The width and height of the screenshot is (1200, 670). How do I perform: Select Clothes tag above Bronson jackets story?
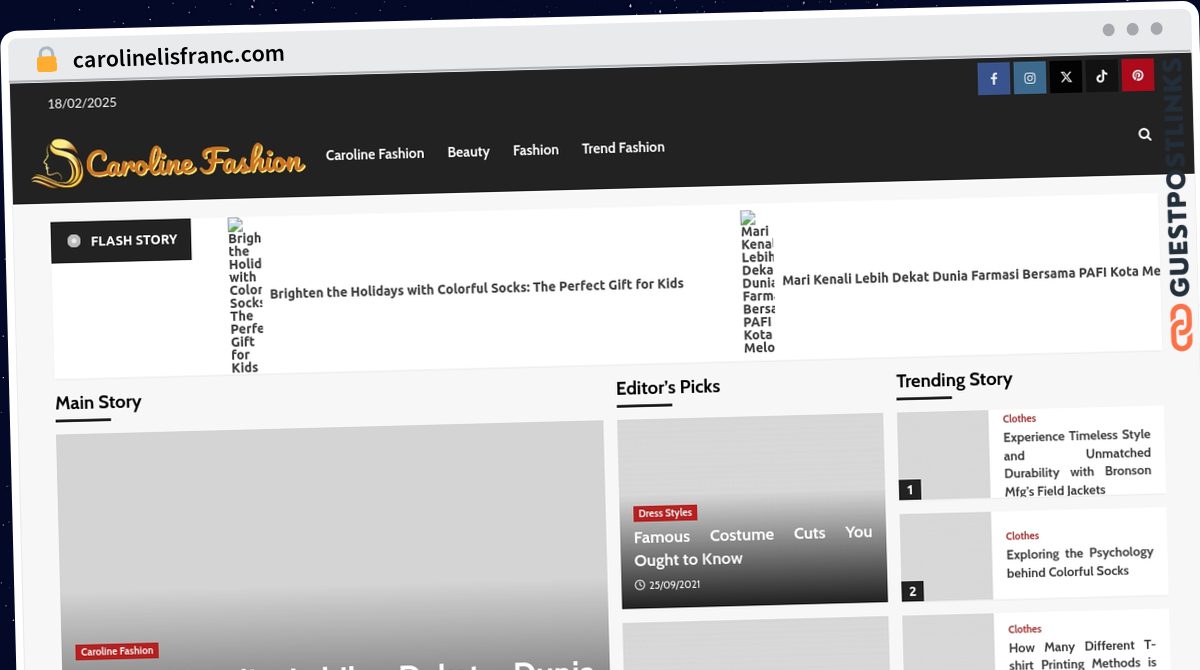click(1019, 419)
